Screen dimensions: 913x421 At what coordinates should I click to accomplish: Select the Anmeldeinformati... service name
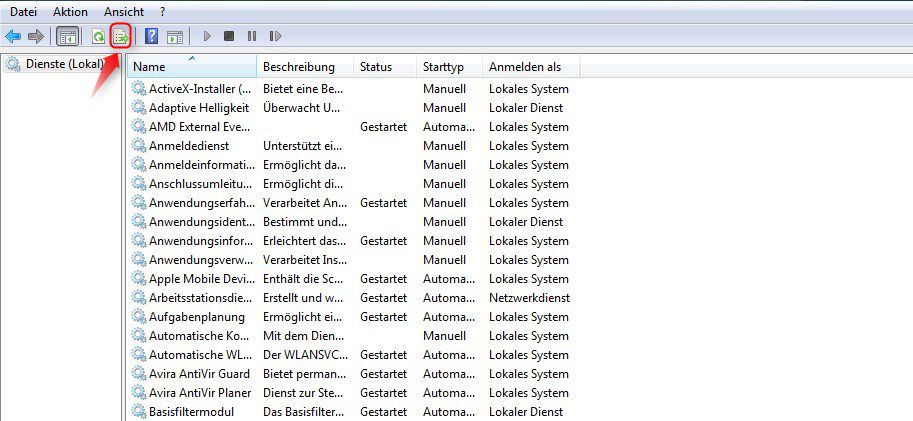(201, 165)
